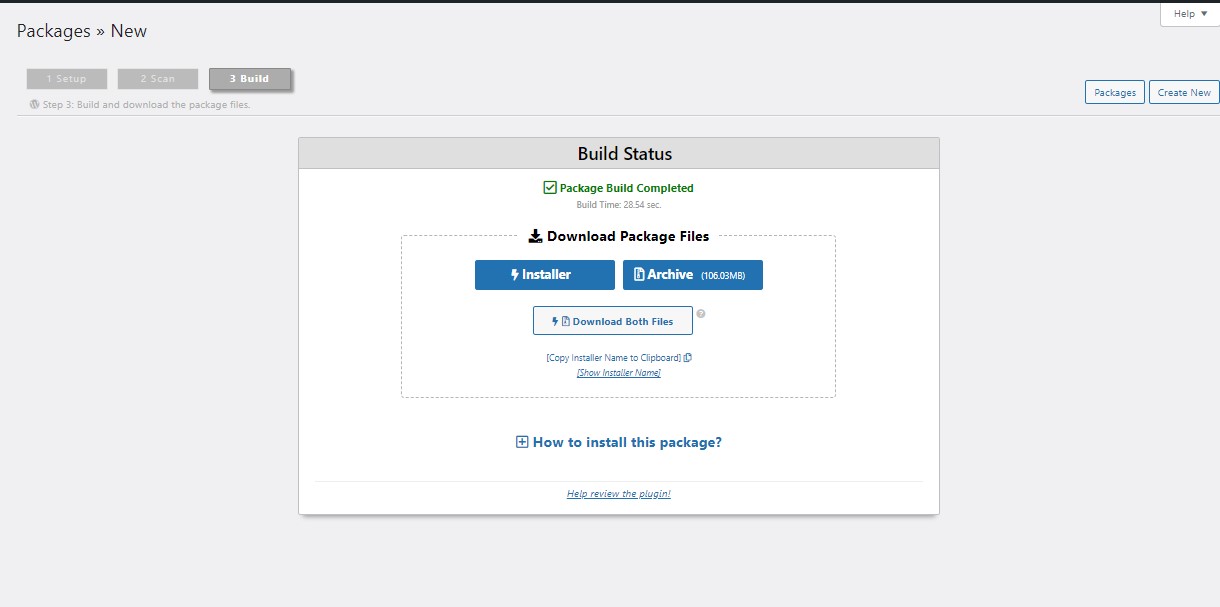The width and height of the screenshot is (1220, 607).
Task: Click the download arrow icon above Download Package Files
Action: 536,236
